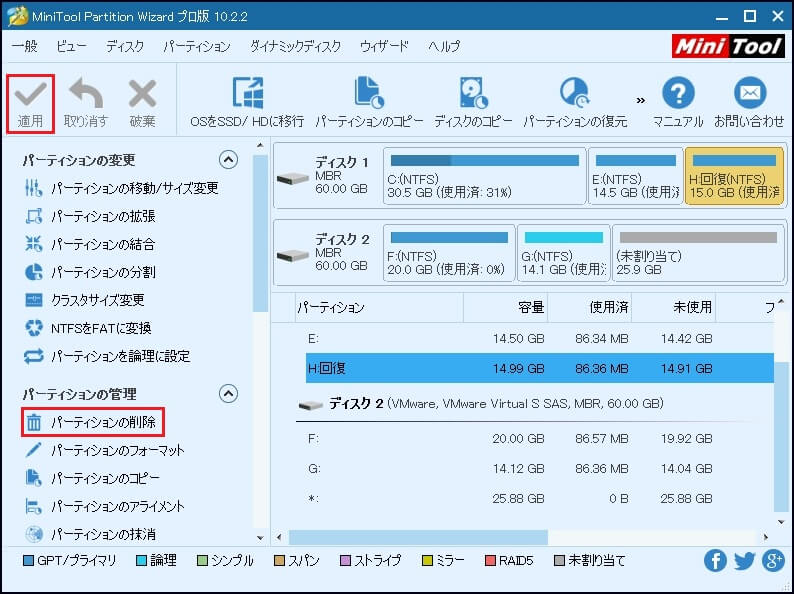Open the ディスク menu
The image size is (794, 594).
click(125, 46)
